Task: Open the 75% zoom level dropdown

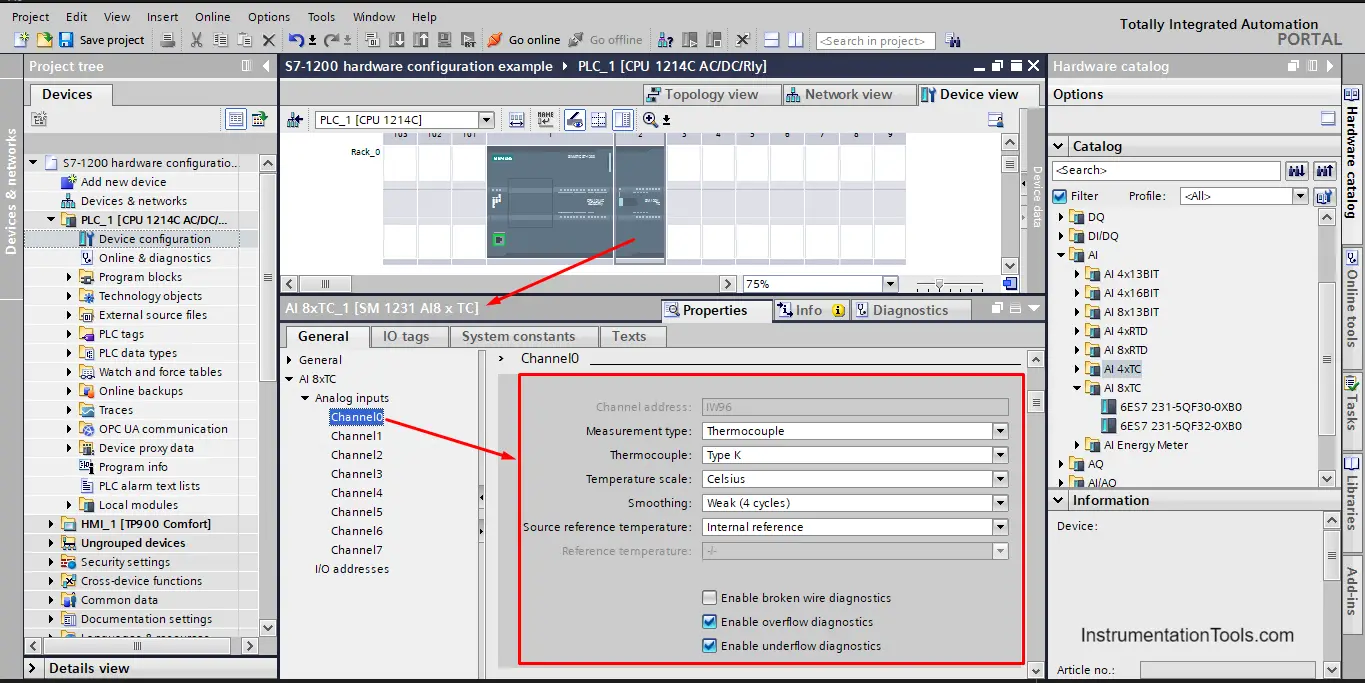Action: [x=890, y=284]
